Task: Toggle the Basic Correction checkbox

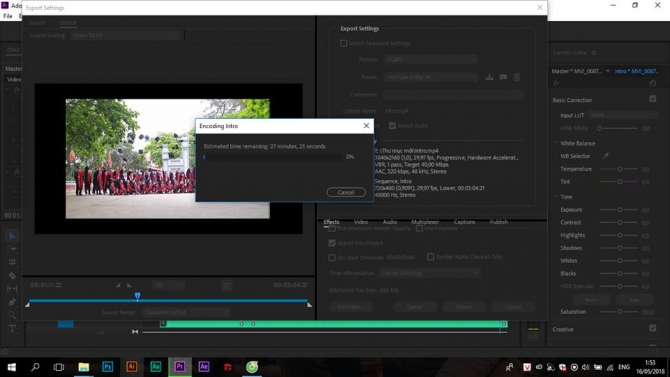Action: coord(652,99)
